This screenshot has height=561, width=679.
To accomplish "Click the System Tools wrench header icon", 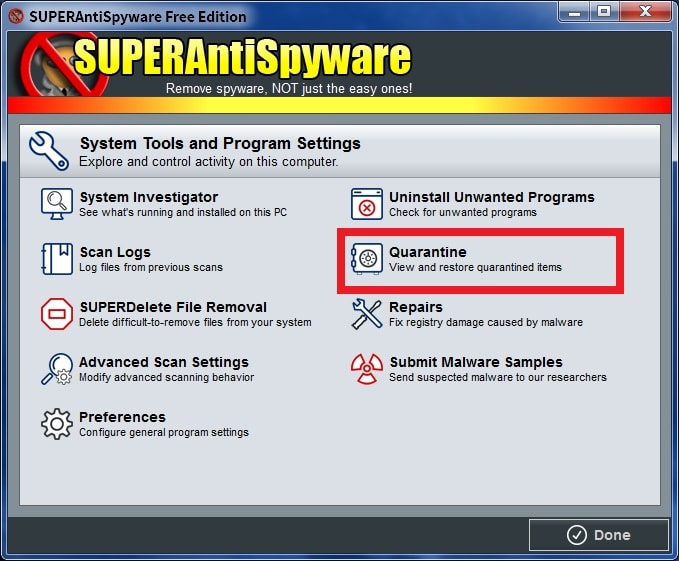I will pyautogui.click(x=48, y=151).
